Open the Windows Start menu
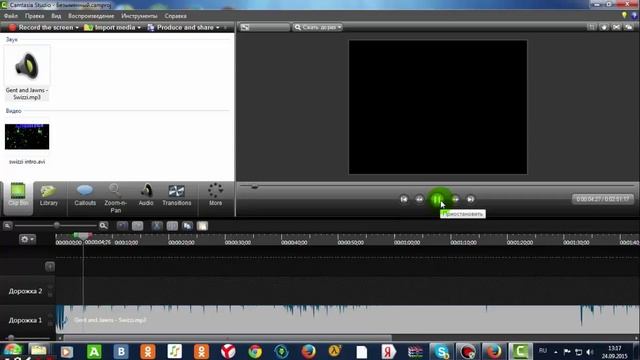The height and width of the screenshot is (360, 640). [x=12, y=351]
